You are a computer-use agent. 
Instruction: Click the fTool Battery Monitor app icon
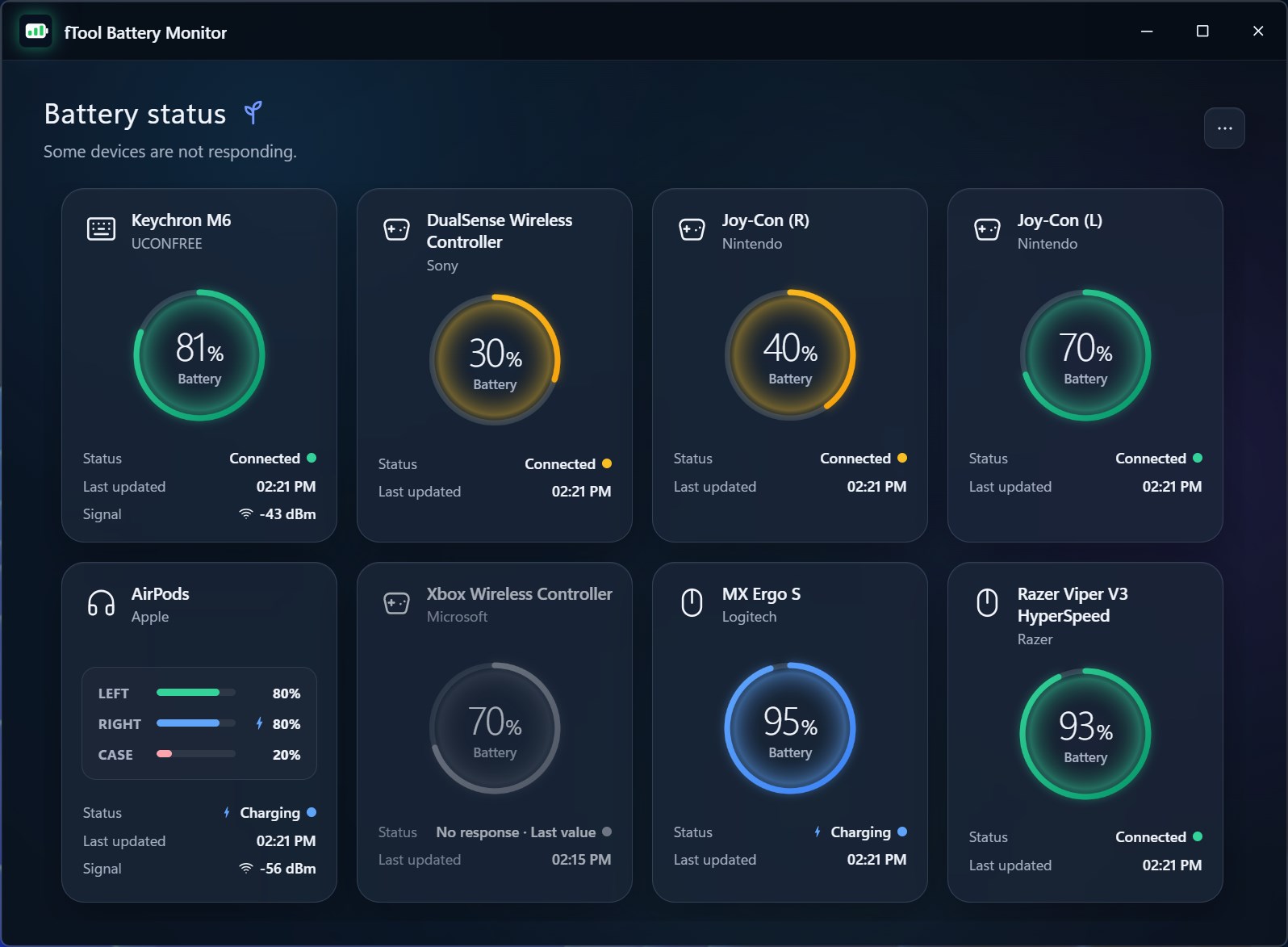click(36, 31)
